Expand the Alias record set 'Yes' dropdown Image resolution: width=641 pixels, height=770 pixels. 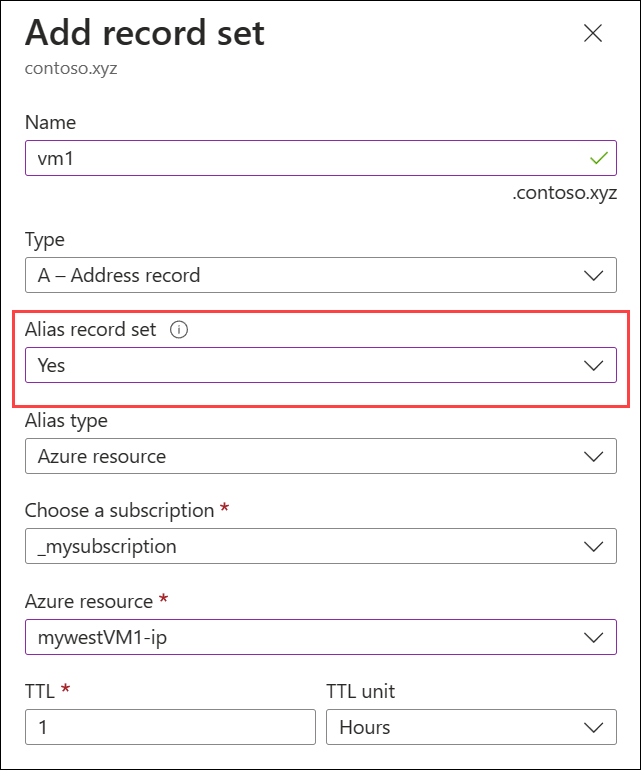300,366
